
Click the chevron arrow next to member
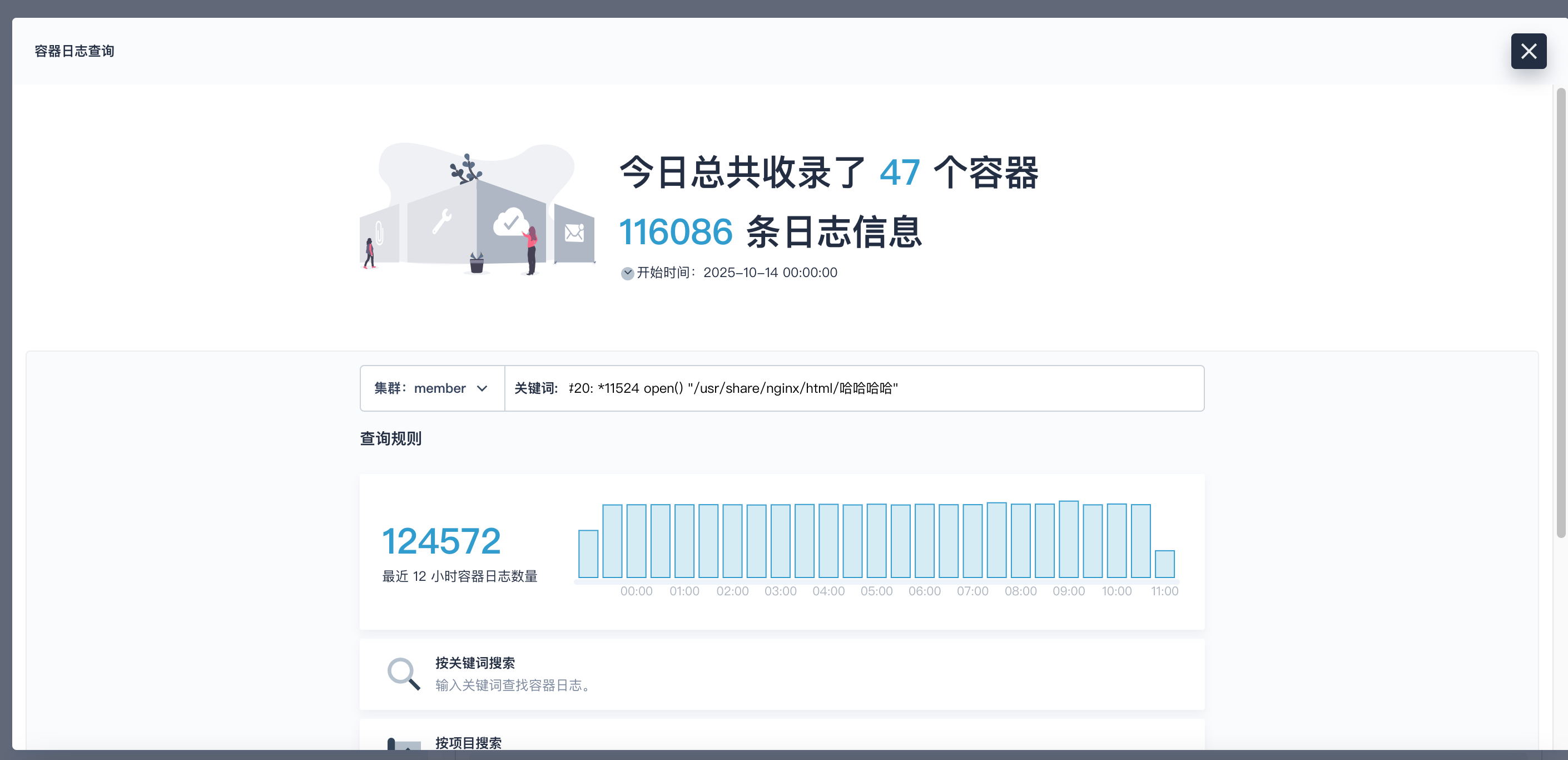click(482, 388)
